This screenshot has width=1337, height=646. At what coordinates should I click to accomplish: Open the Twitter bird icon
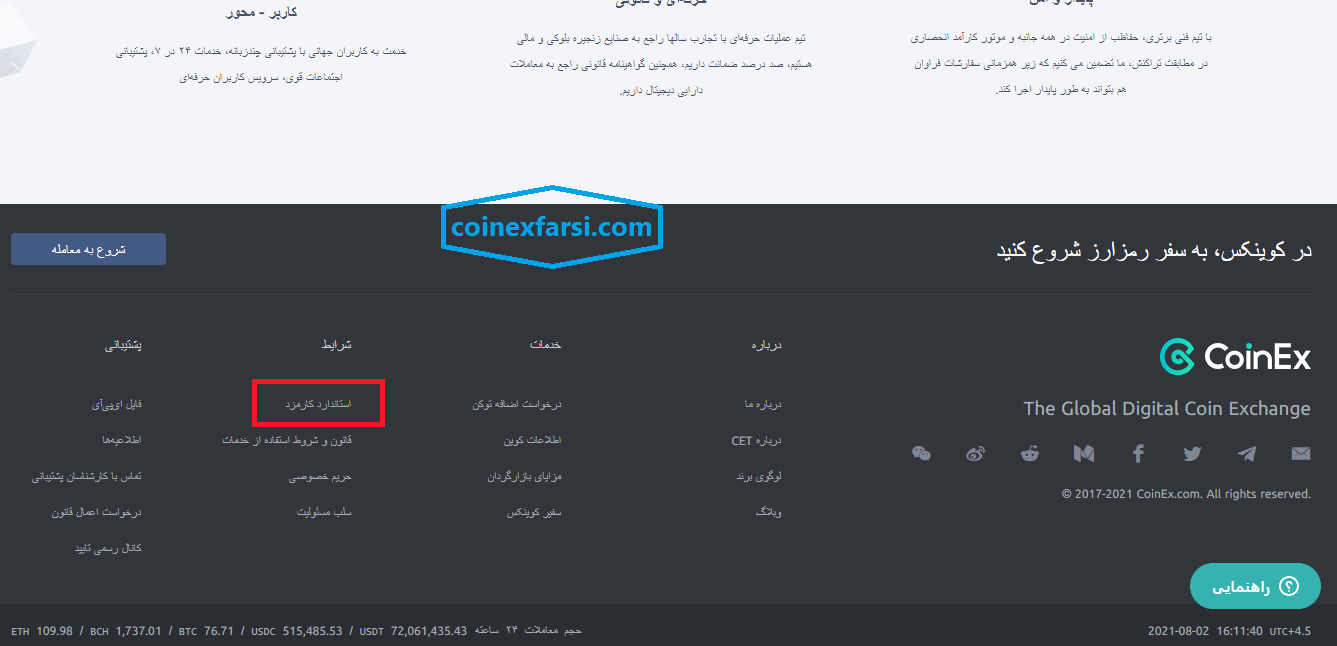point(1192,454)
